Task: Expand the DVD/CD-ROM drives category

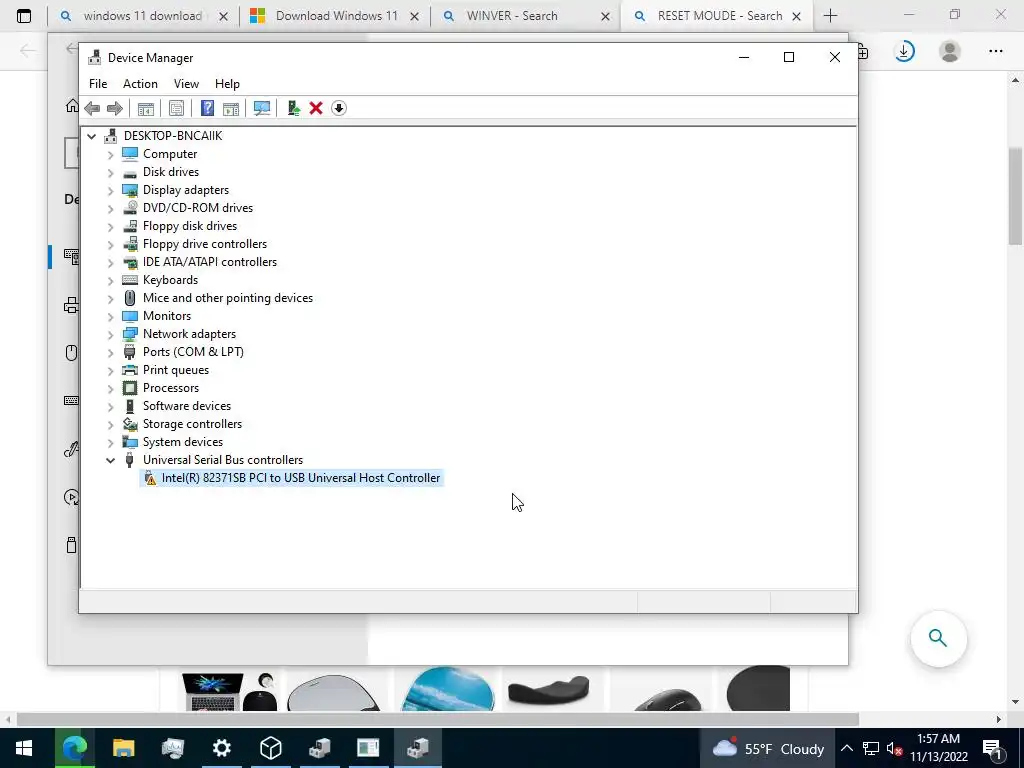Action: tap(110, 208)
